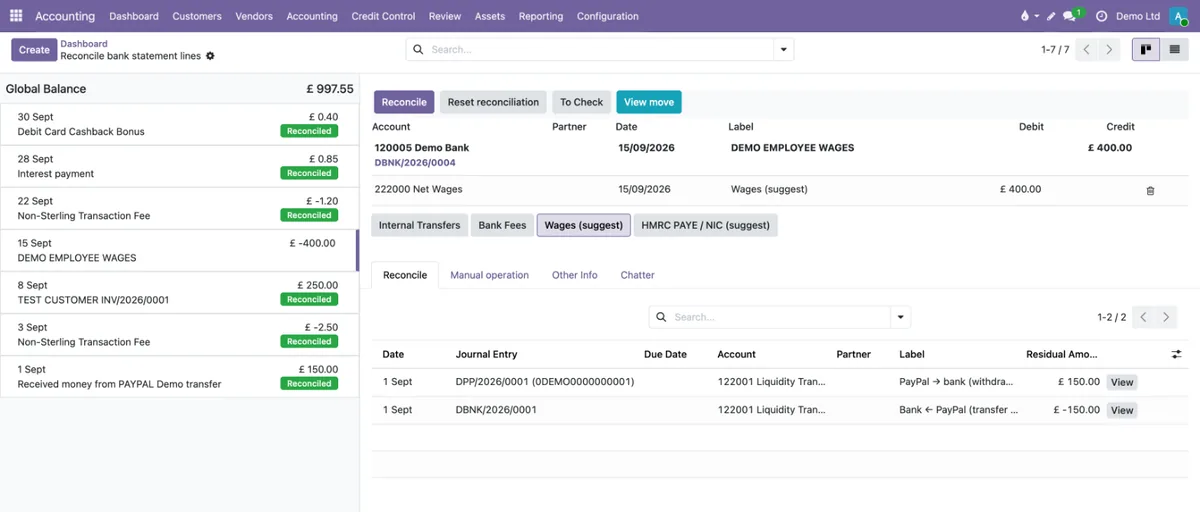Open the Vendors menu
The image size is (1200, 512).
tap(254, 16)
